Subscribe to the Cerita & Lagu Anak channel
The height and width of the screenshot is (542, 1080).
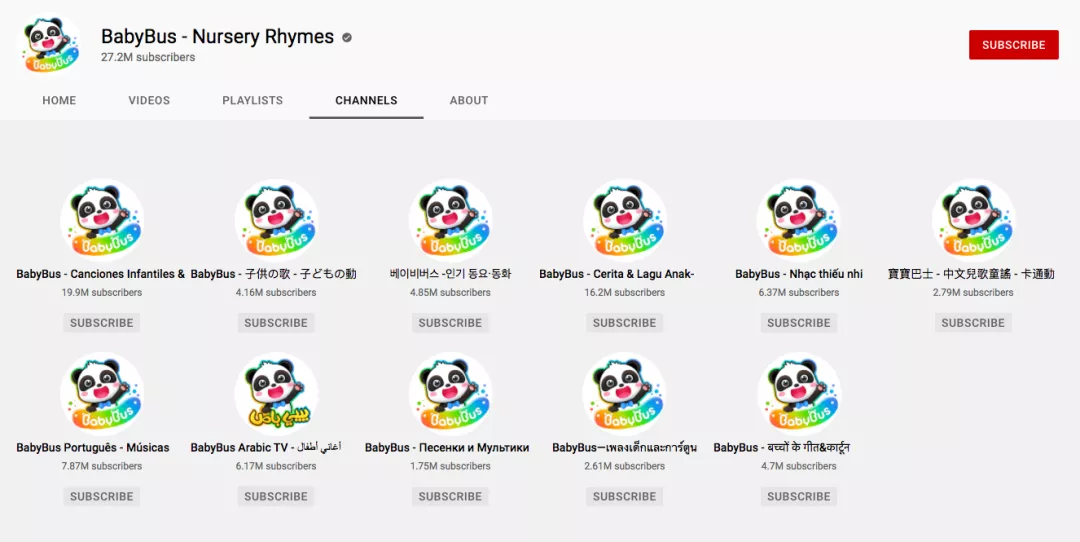pyautogui.click(x=625, y=322)
